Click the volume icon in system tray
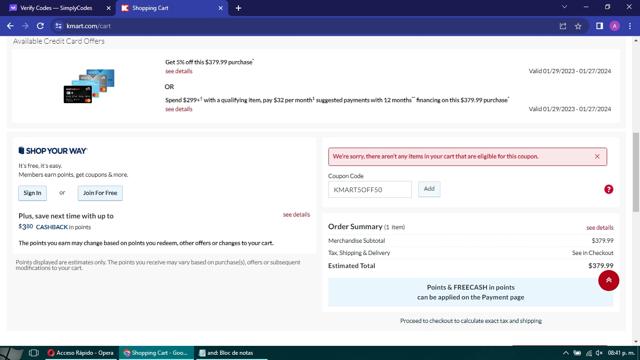Viewport: 640px width, 360px height. (x=599, y=353)
